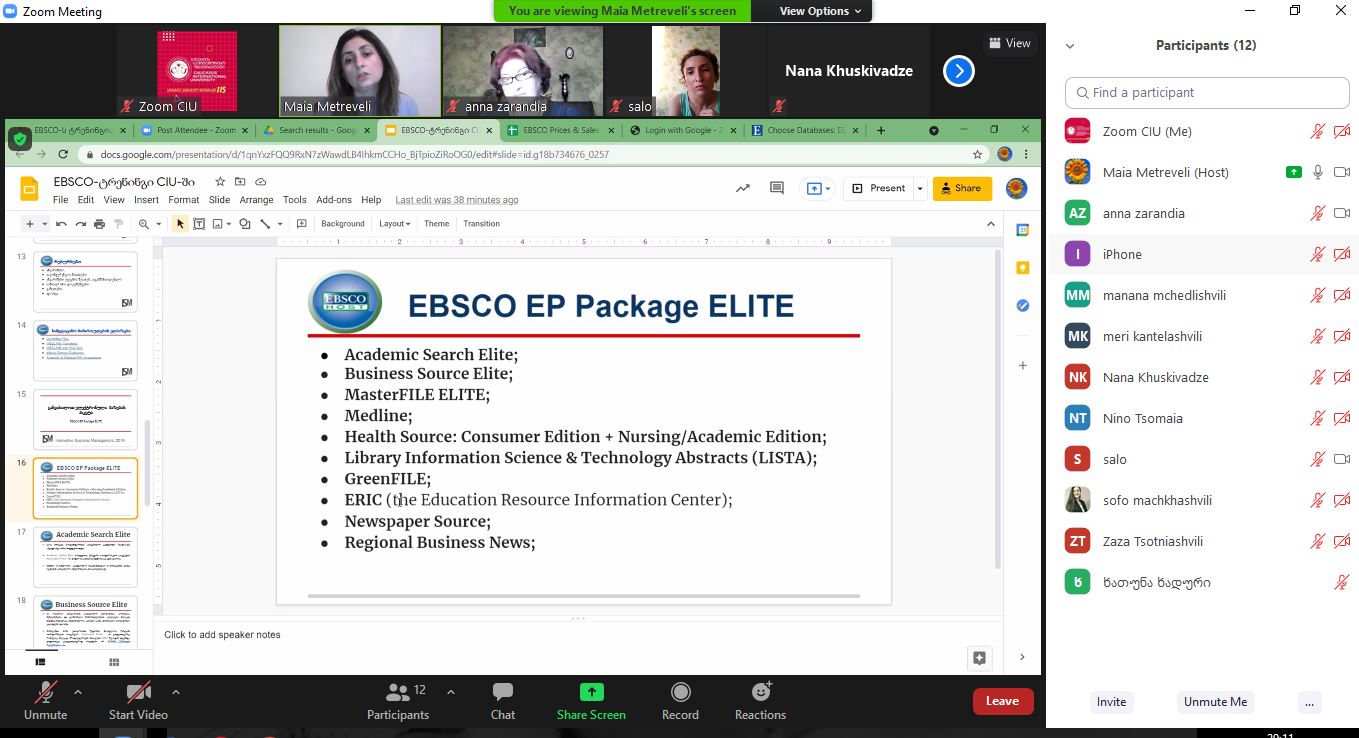Open the Participants panel icon
Screen dimensions: 1359x738
(x=398, y=692)
